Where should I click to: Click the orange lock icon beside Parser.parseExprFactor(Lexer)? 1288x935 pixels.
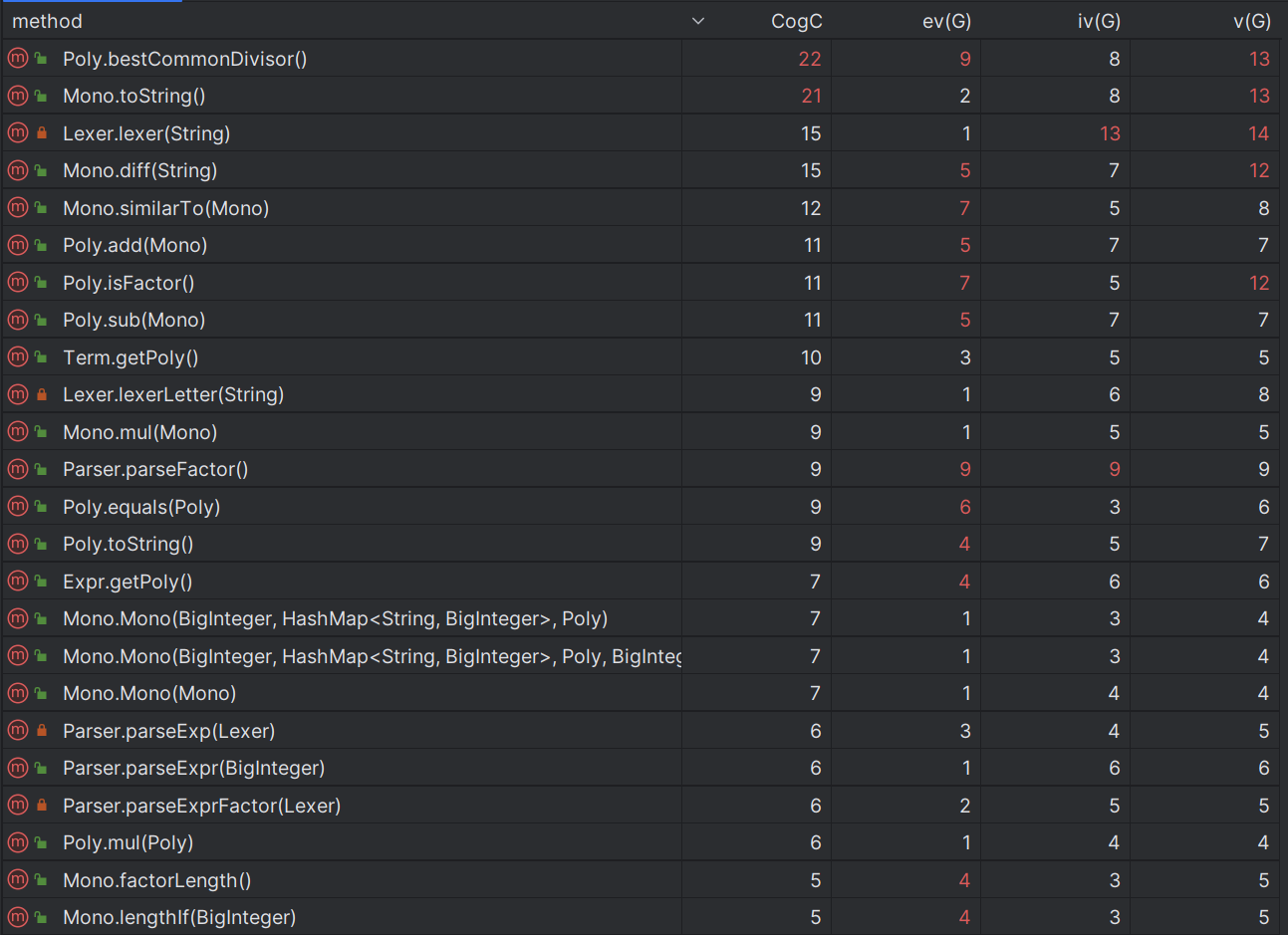coord(42,806)
